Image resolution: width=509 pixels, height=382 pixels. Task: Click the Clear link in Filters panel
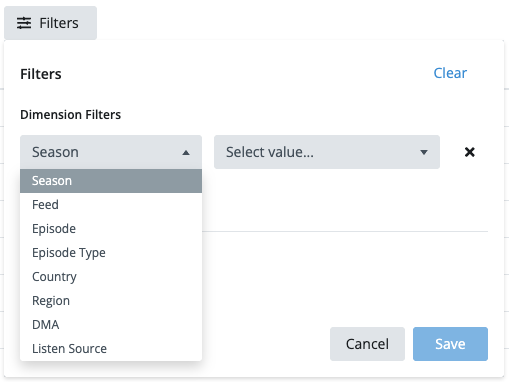coord(450,73)
